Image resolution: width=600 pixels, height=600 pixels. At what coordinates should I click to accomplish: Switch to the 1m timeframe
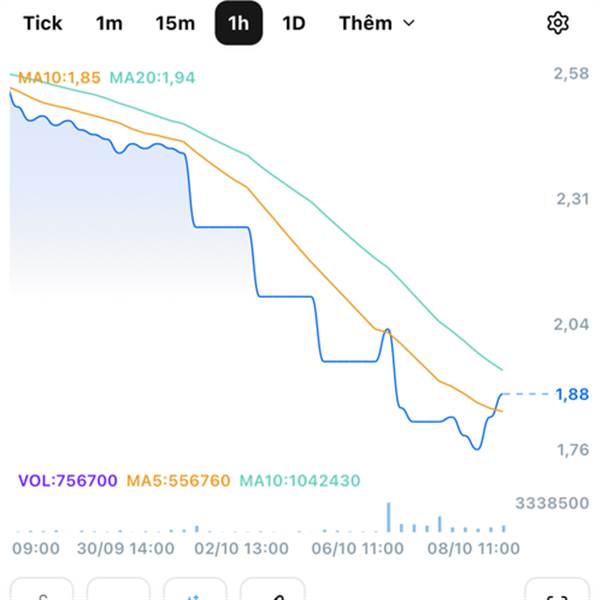click(x=109, y=23)
